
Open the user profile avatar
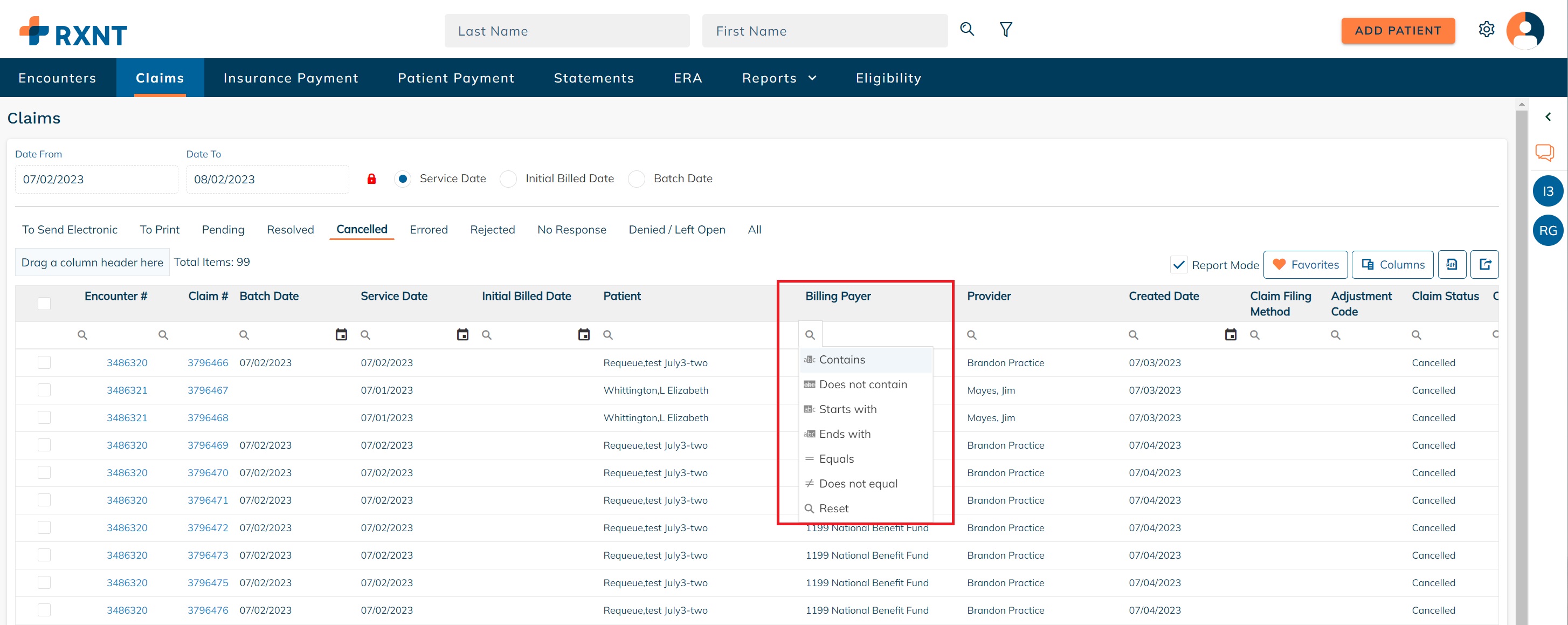(x=1525, y=30)
